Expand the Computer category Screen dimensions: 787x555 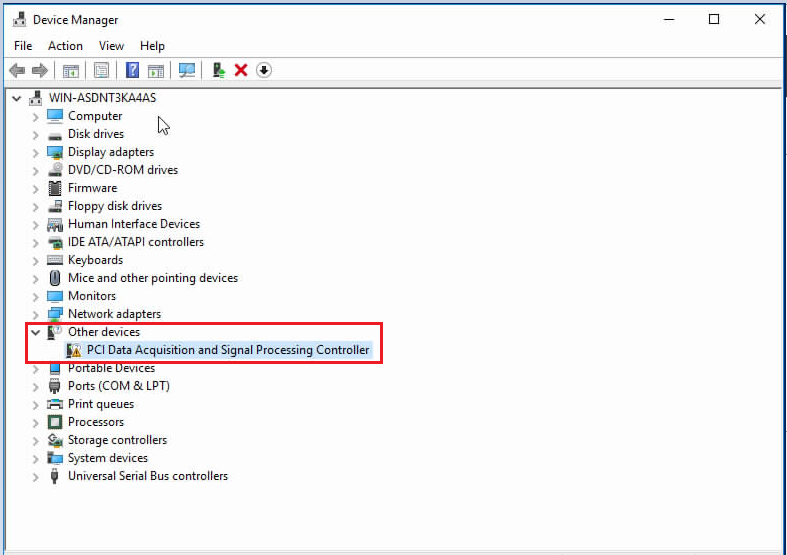pyautogui.click(x=35, y=117)
